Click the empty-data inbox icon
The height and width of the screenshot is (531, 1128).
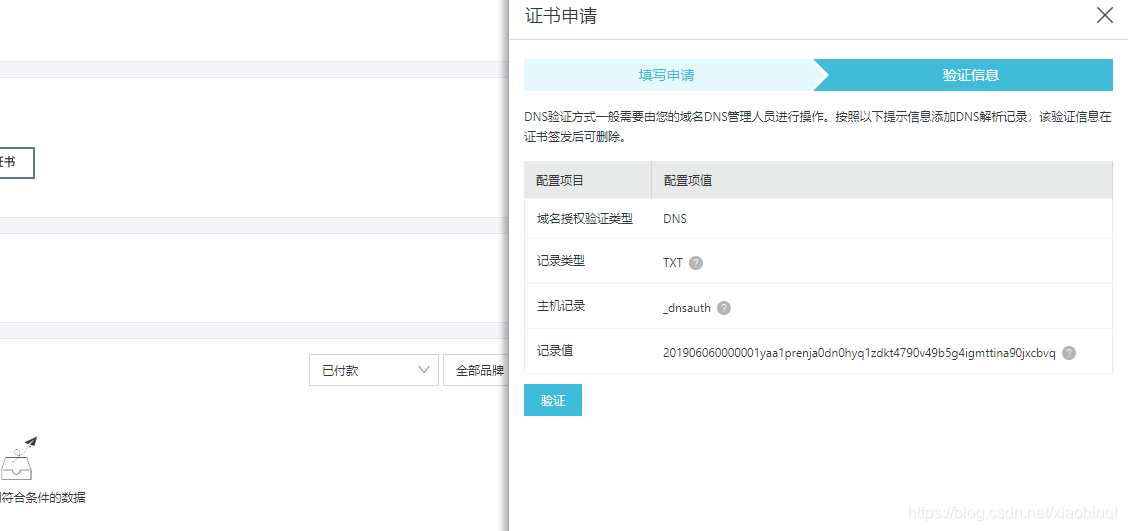(19, 458)
